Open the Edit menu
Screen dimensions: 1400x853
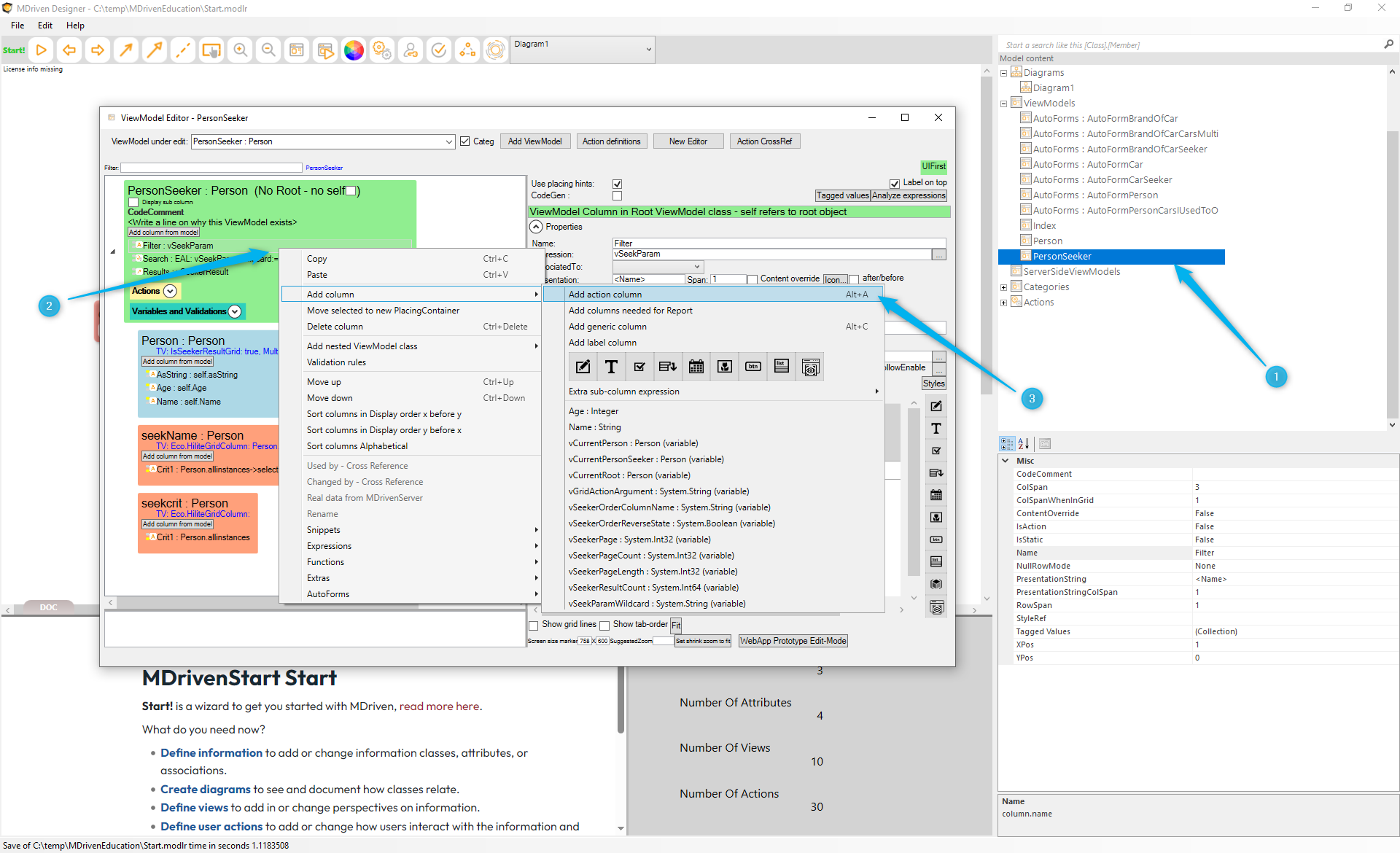(45, 25)
